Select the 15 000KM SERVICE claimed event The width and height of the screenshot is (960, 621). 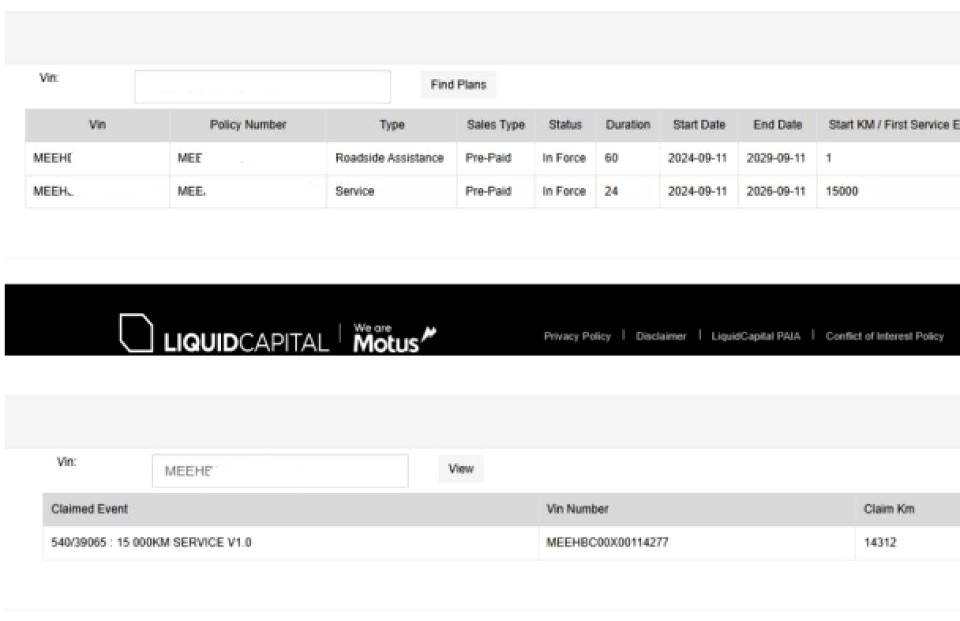[151, 543]
